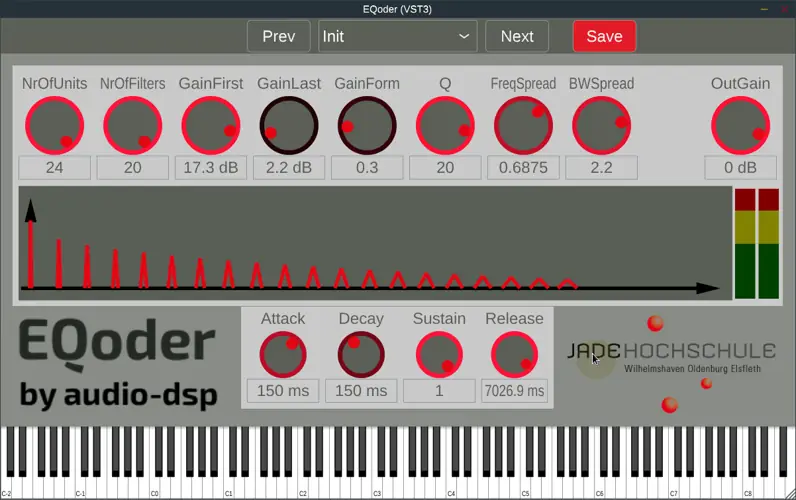Click the Q knob
Image resolution: width=796 pixels, height=500 pixels.
[x=445, y=126]
